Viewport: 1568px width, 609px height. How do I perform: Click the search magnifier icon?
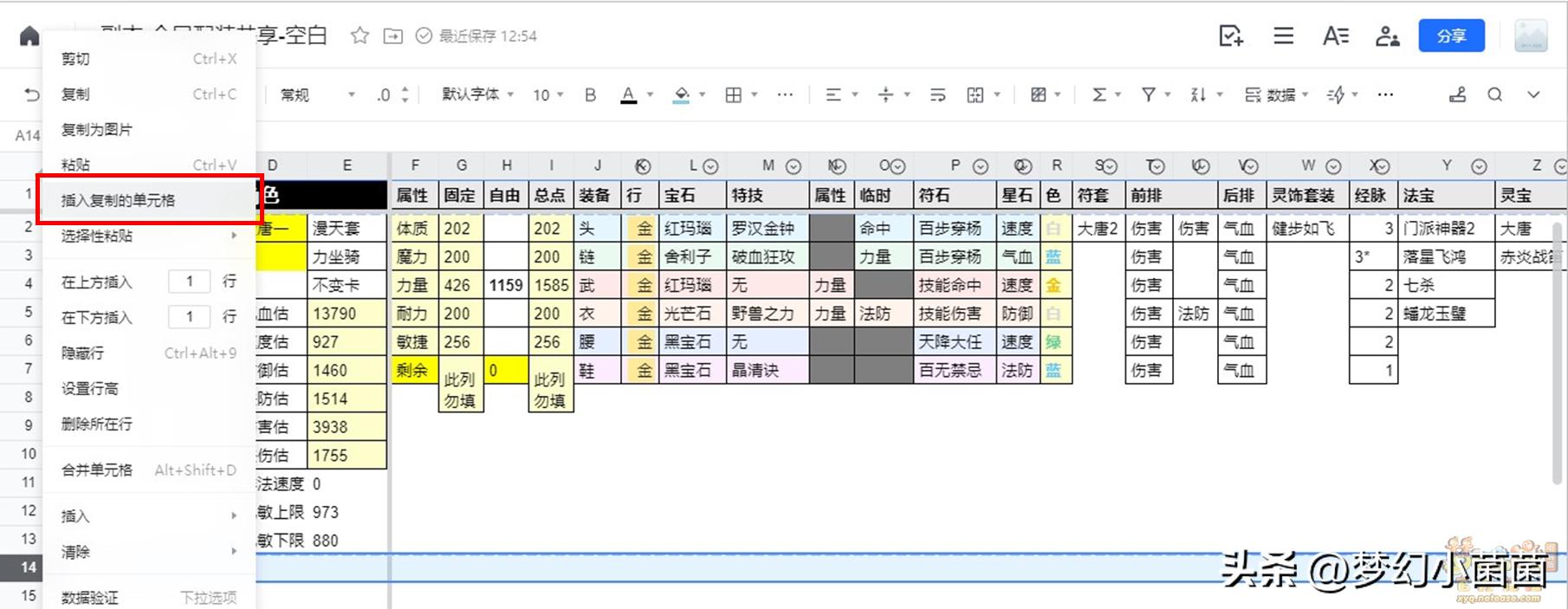1494,94
